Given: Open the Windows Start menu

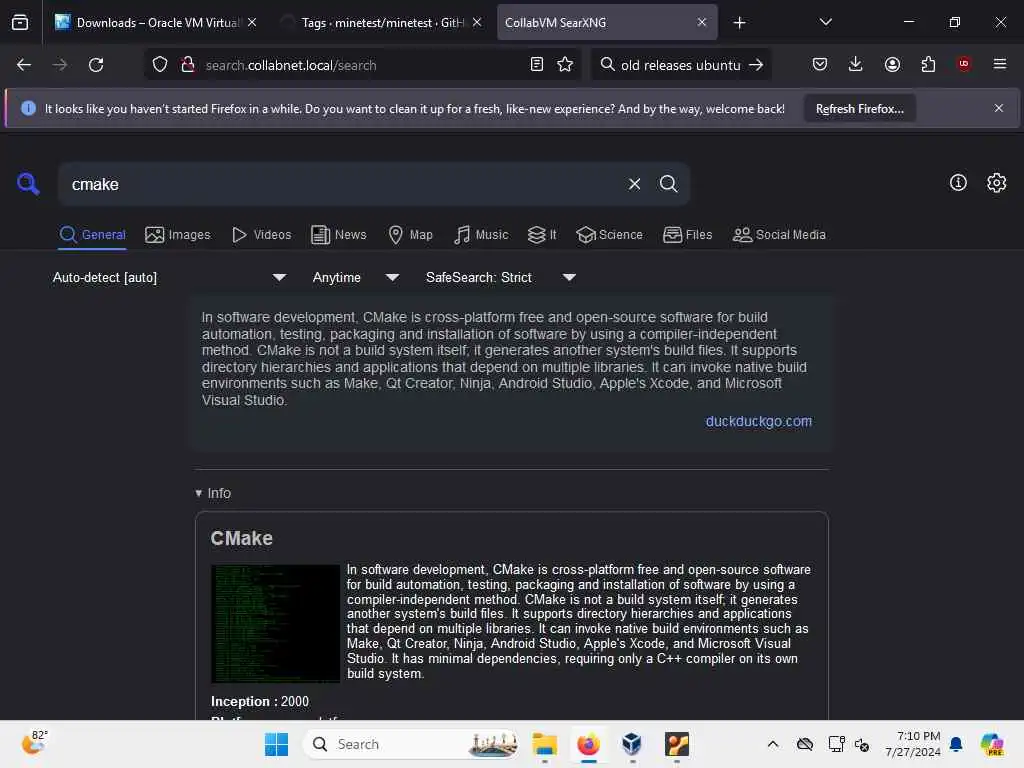Looking at the screenshot, I should [x=276, y=744].
